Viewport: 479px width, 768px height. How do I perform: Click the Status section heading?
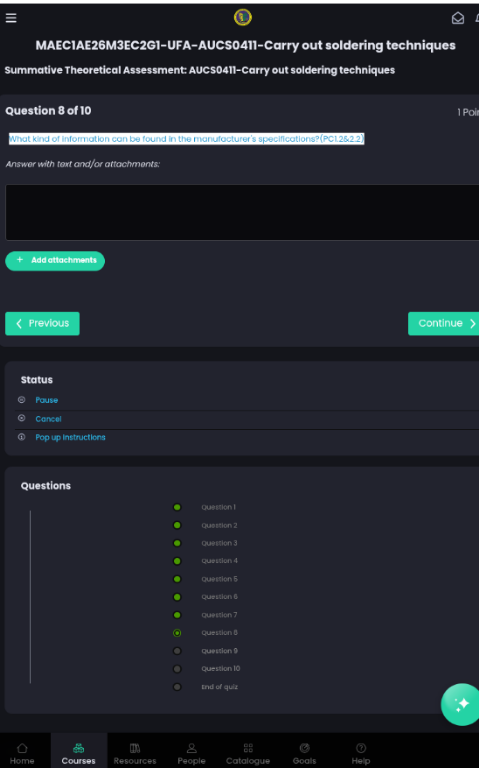pyautogui.click(x=37, y=380)
